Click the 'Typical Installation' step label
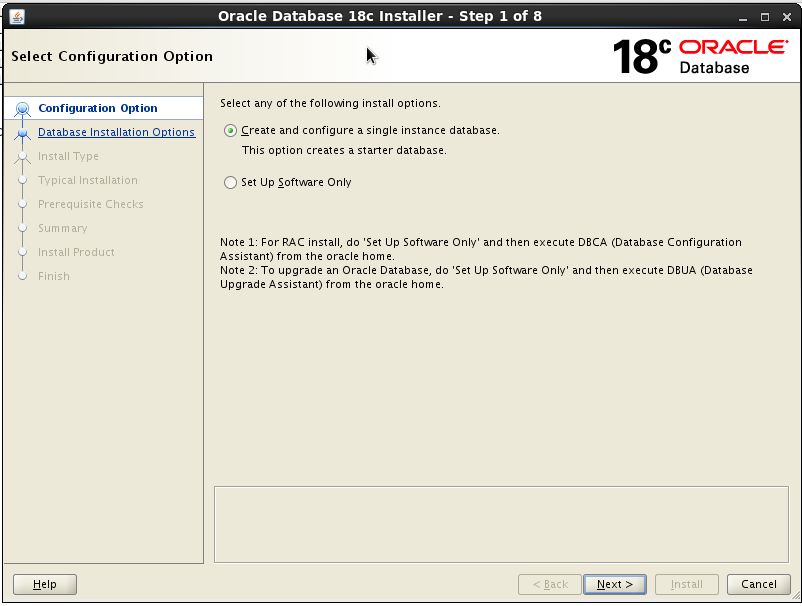 pos(87,181)
